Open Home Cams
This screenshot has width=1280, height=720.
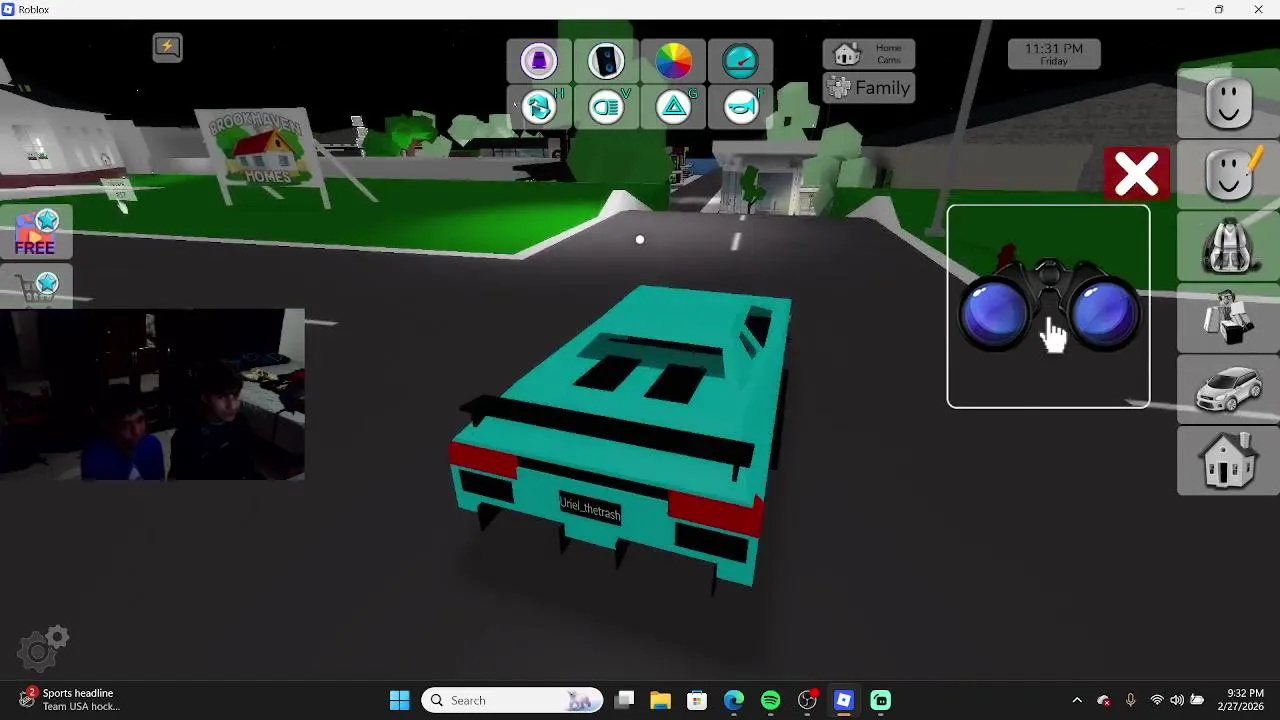point(869,54)
